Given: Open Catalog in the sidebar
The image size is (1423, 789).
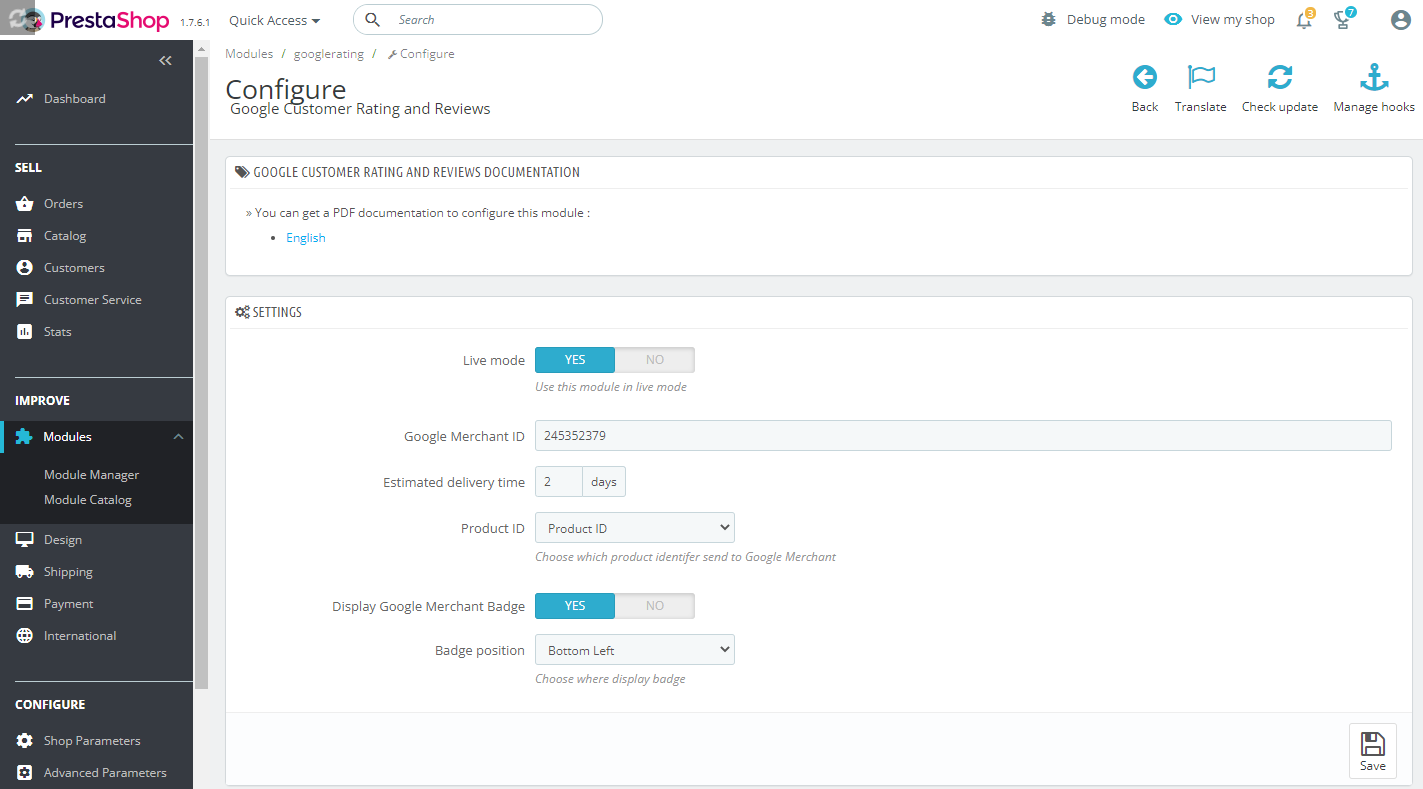Looking at the screenshot, I should coord(65,235).
